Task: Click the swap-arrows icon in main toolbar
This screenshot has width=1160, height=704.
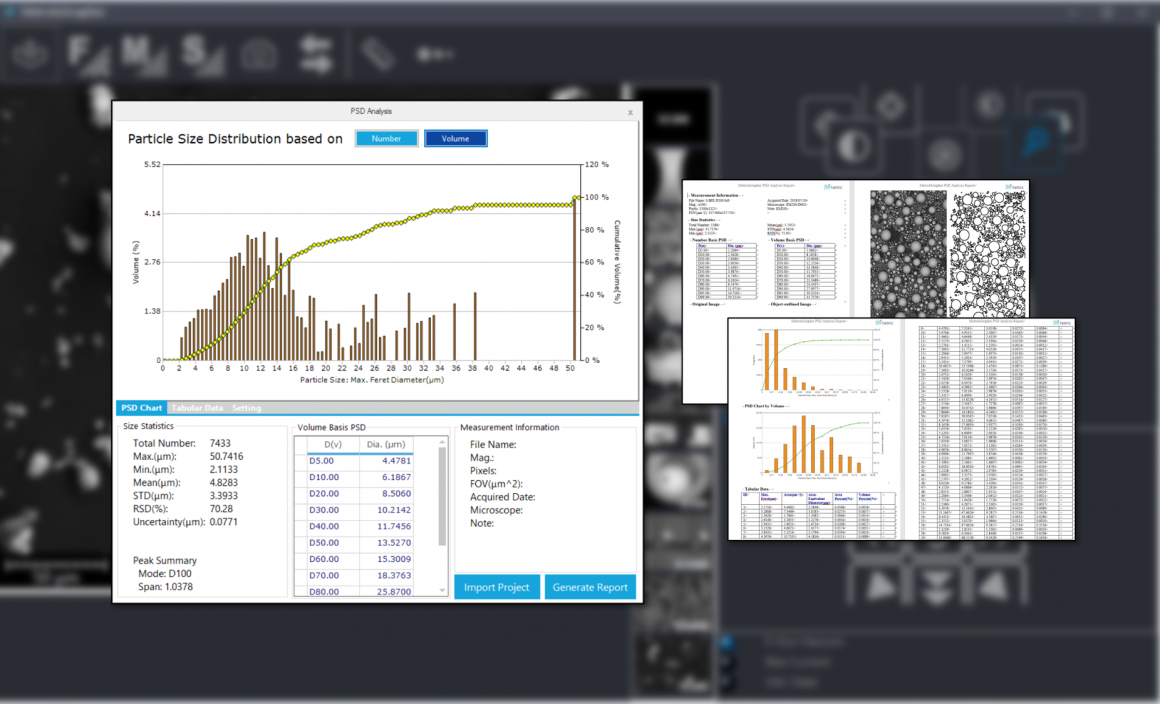Action: coord(317,55)
